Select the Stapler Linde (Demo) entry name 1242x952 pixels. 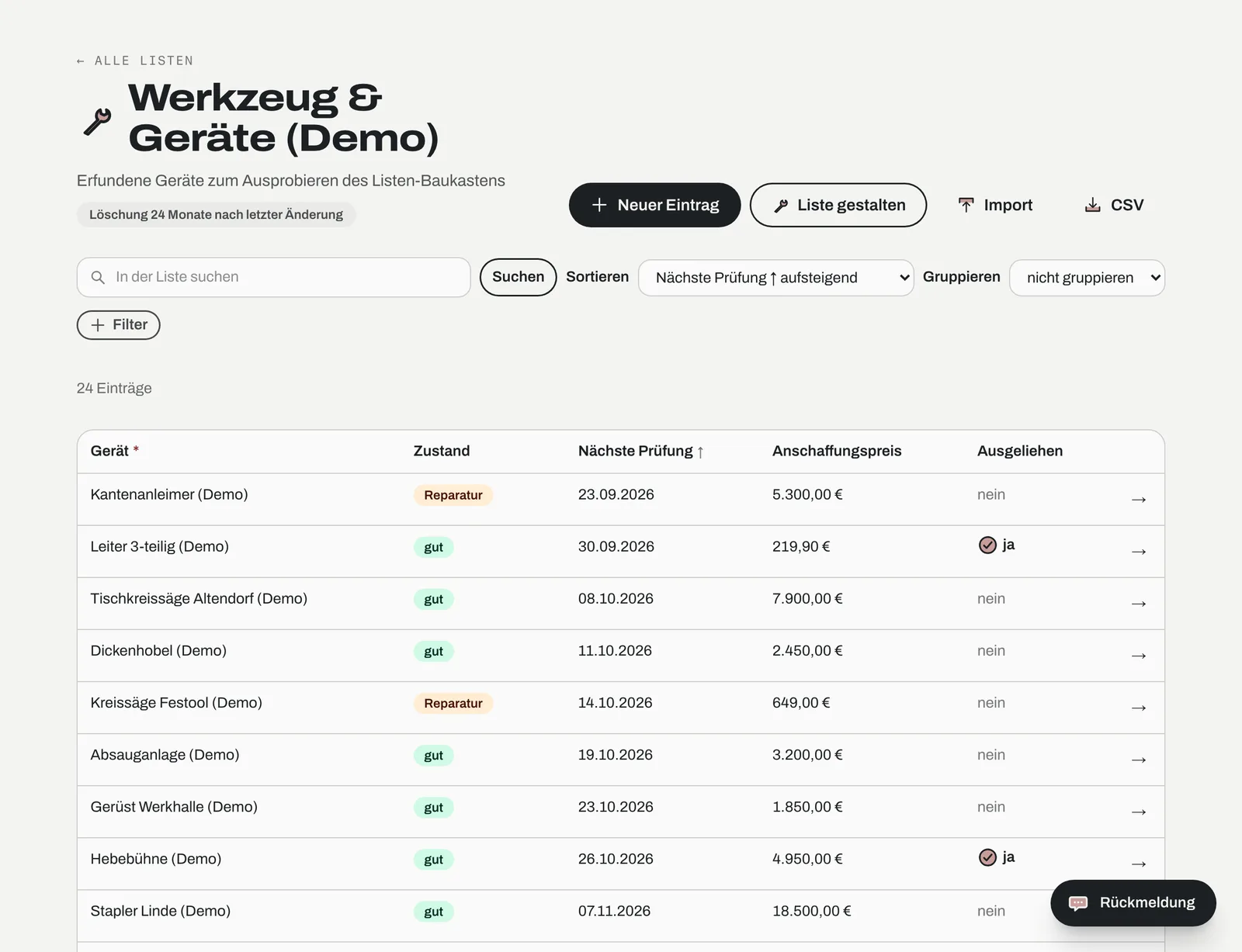tap(160, 911)
